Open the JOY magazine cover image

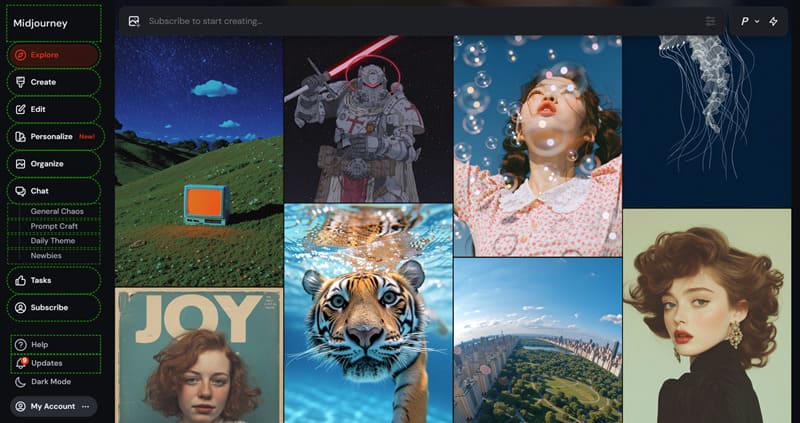(199, 355)
